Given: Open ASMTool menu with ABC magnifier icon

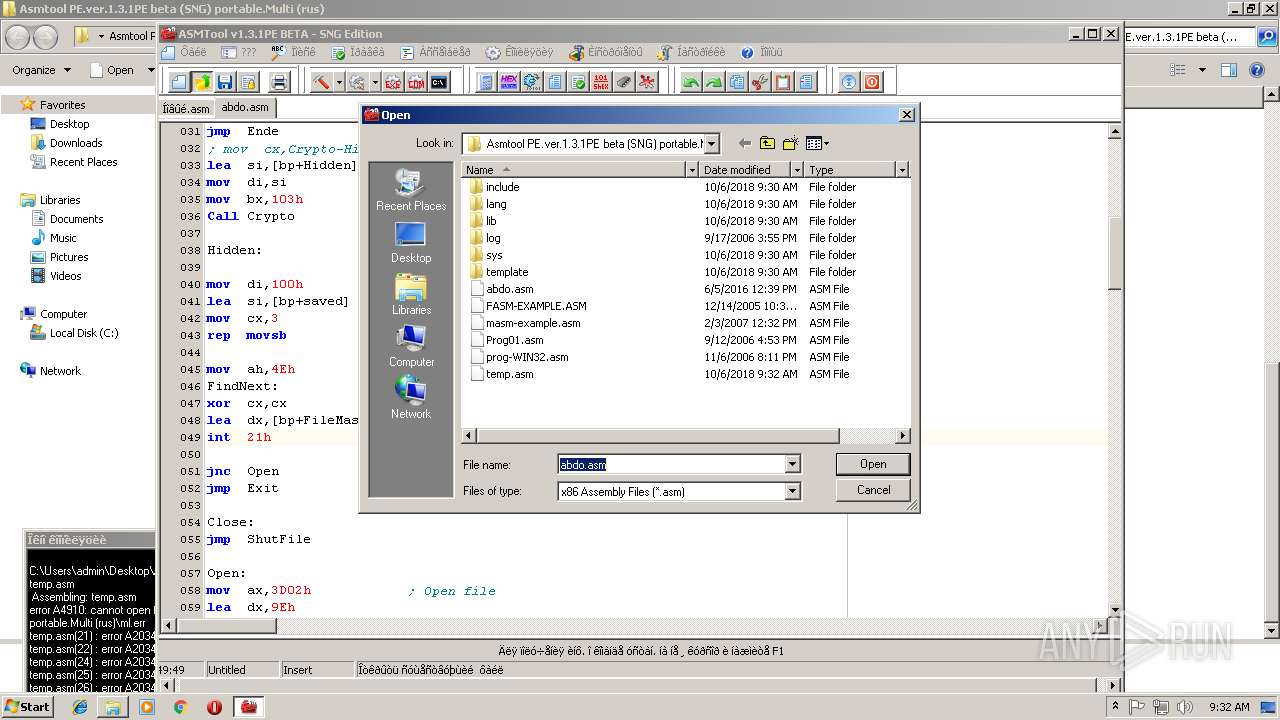Looking at the screenshot, I should click(x=294, y=52).
